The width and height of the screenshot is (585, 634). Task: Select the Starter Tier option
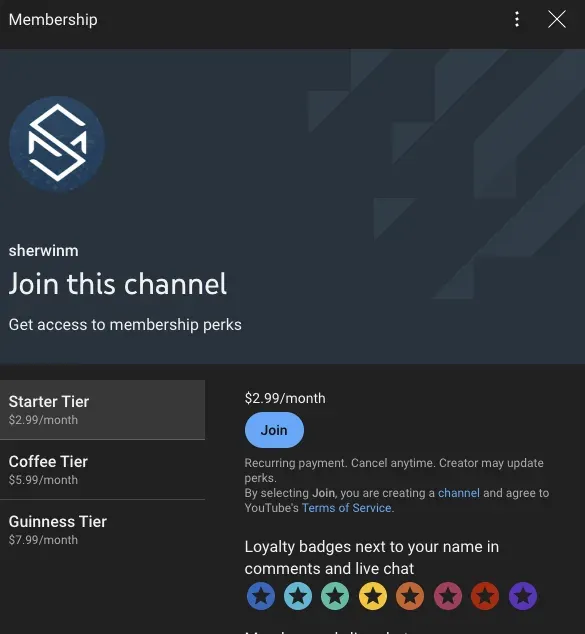(x=102, y=410)
